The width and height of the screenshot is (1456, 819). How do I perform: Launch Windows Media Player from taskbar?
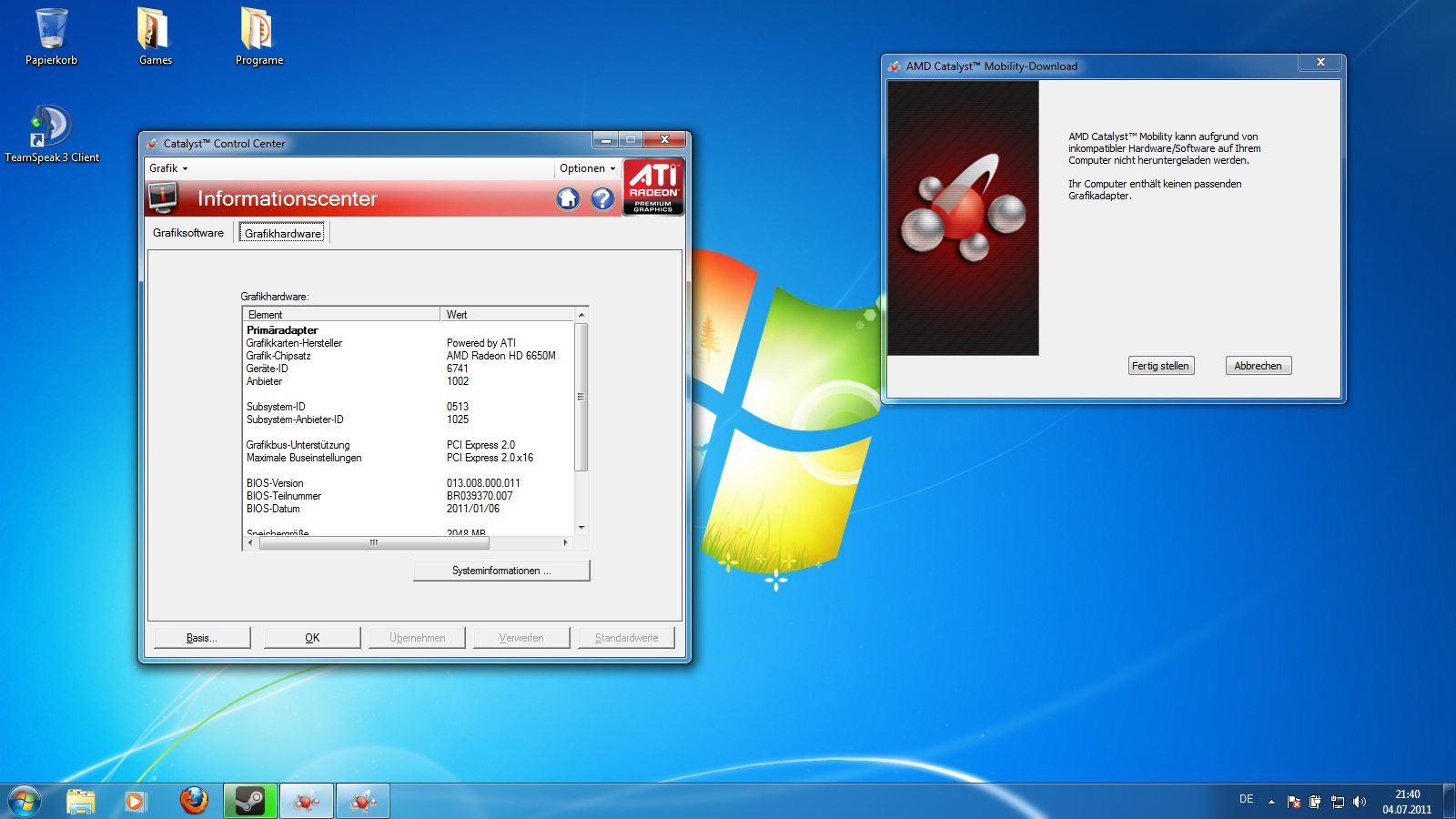point(136,801)
